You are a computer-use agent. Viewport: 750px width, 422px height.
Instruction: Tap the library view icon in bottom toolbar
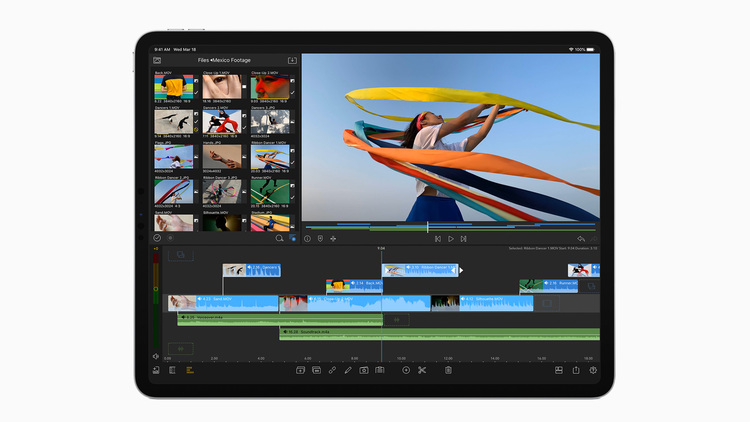[x=172, y=370]
